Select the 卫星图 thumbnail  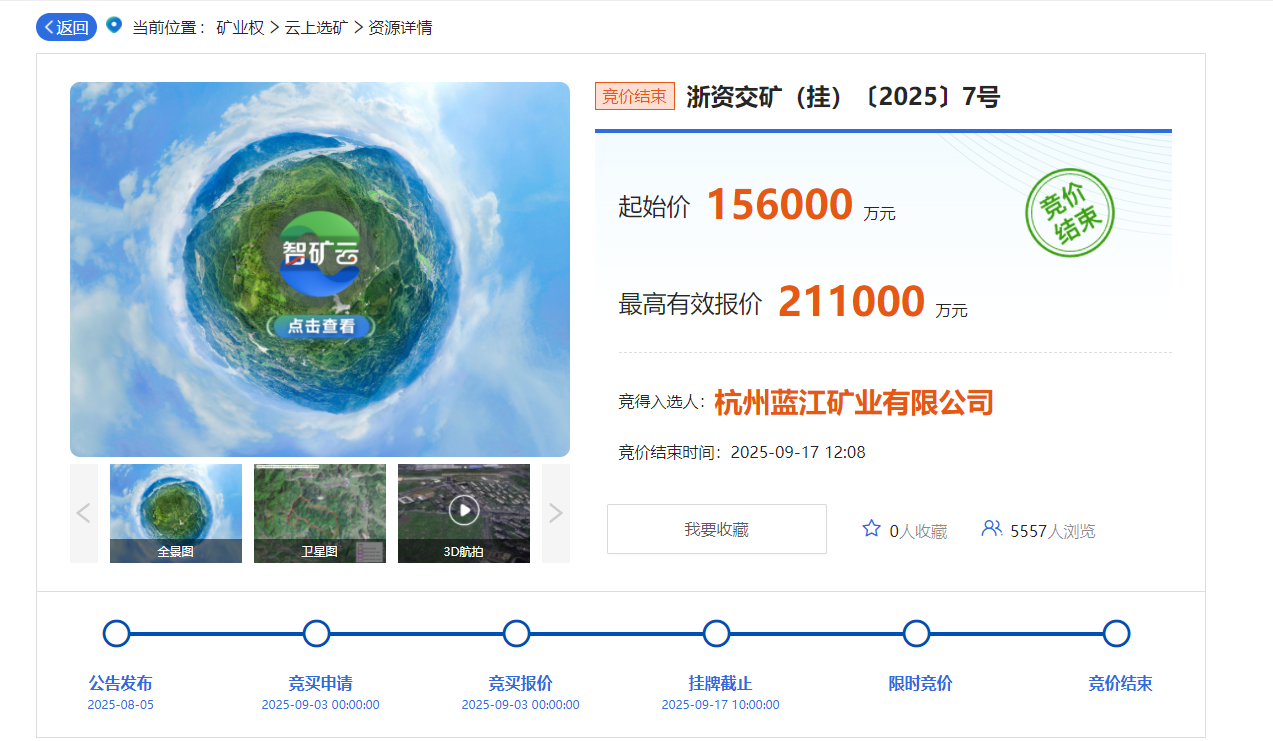click(x=319, y=513)
